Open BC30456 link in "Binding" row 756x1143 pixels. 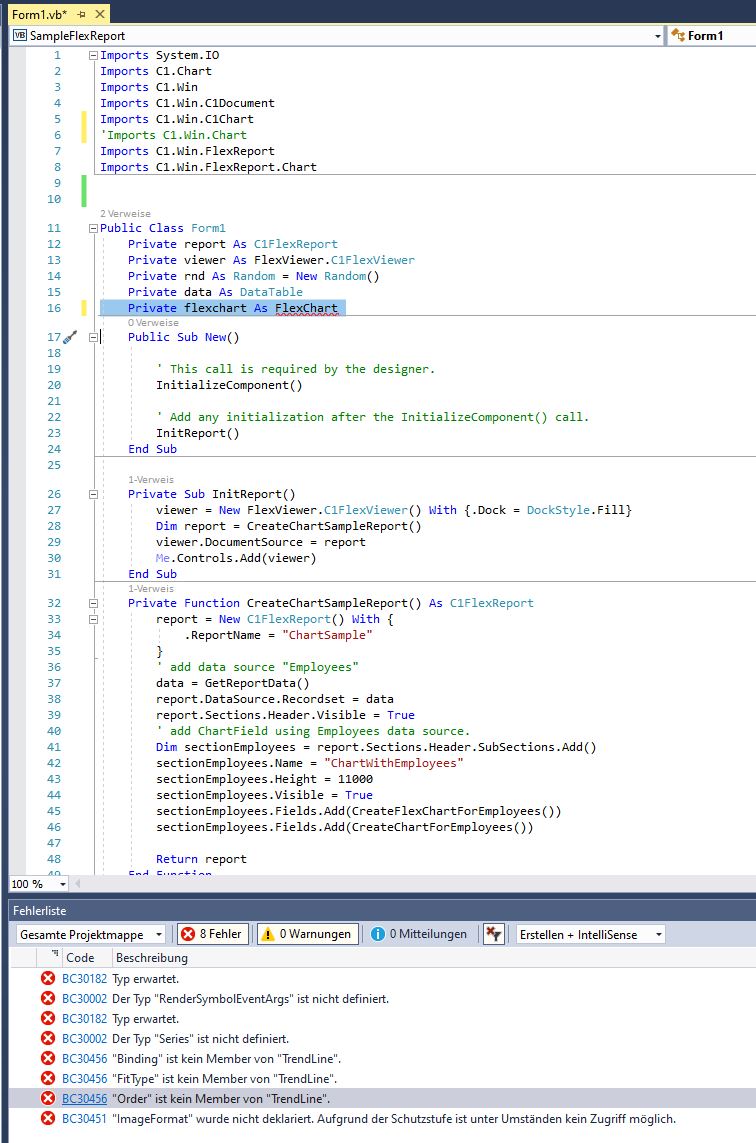pos(85,1058)
